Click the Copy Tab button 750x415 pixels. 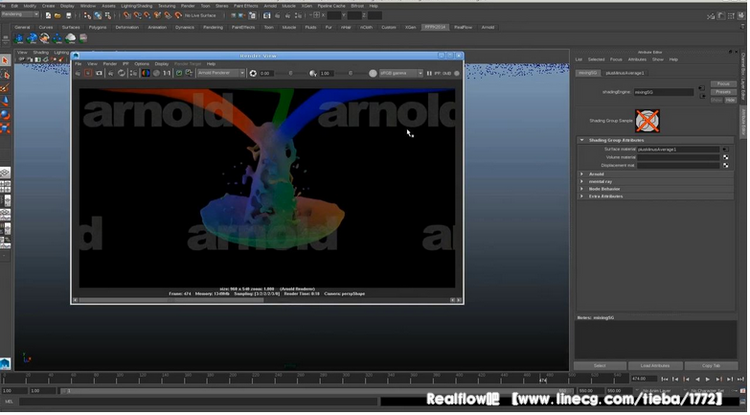pyautogui.click(x=711, y=366)
